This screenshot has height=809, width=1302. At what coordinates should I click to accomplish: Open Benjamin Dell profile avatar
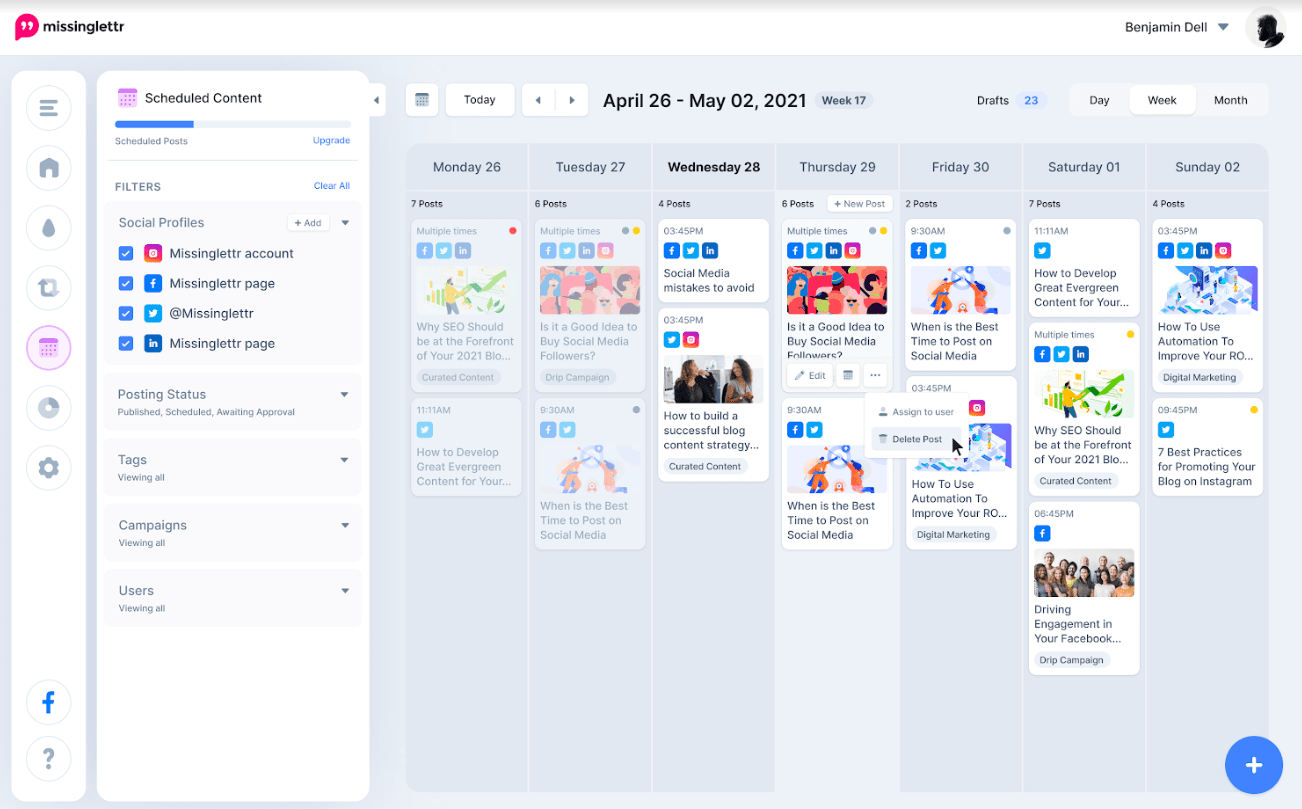click(1265, 27)
